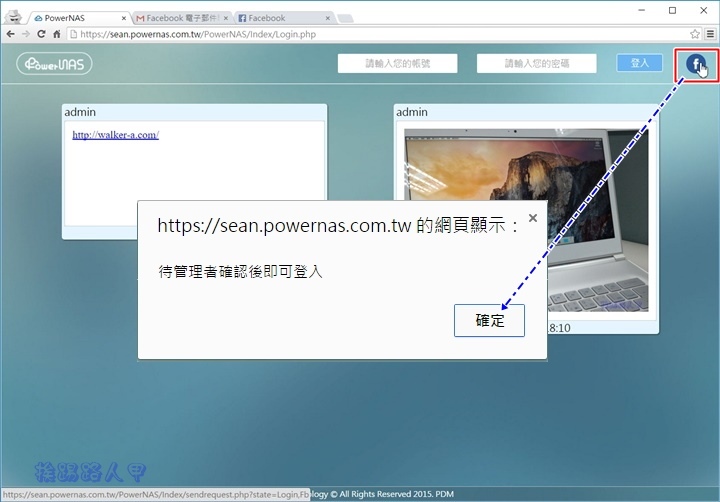The image size is (720, 502).
Task: Open the walker-a.com link
Action: click(x=115, y=135)
